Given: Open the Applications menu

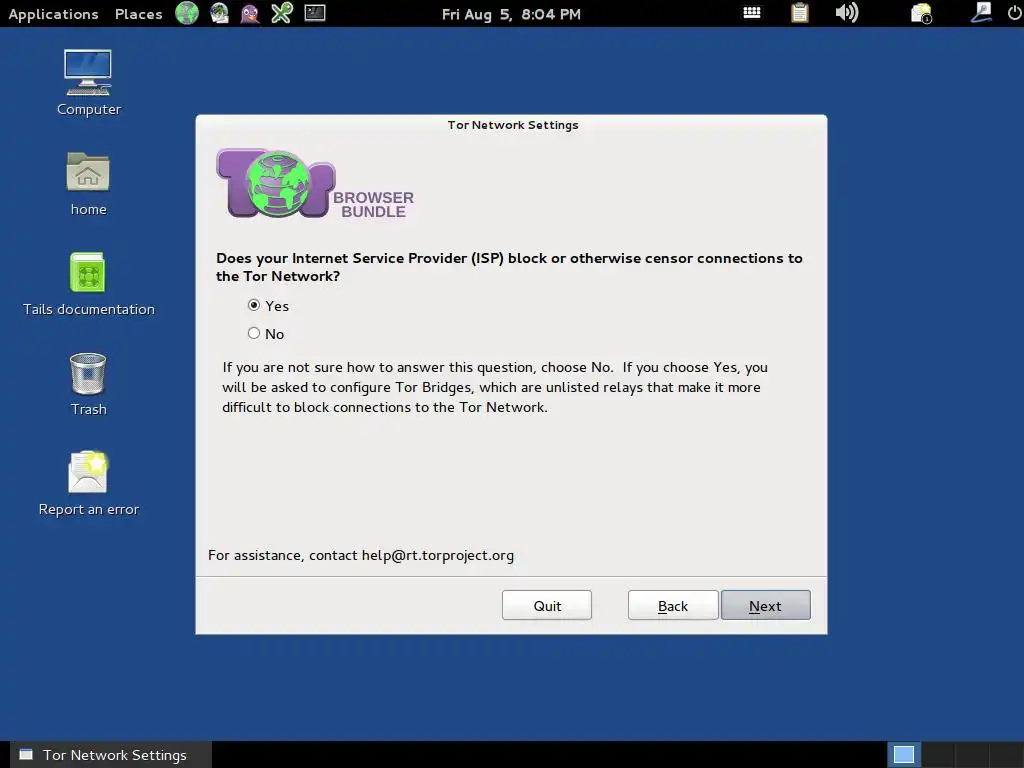Looking at the screenshot, I should [54, 14].
